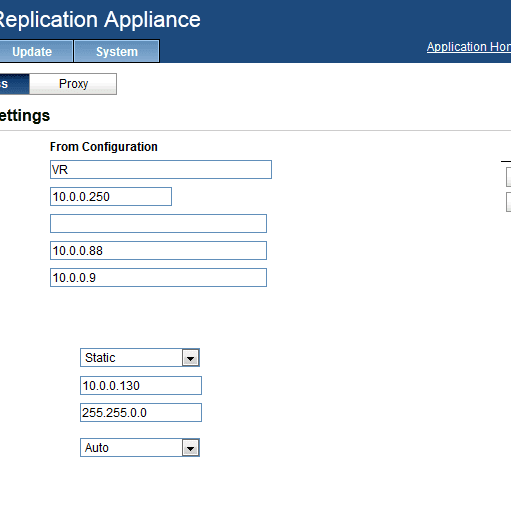Image resolution: width=511 pixels, height=511 pixels.
Task: Click the 255.255.0.0 netmask field
Action: coord(141,412)
